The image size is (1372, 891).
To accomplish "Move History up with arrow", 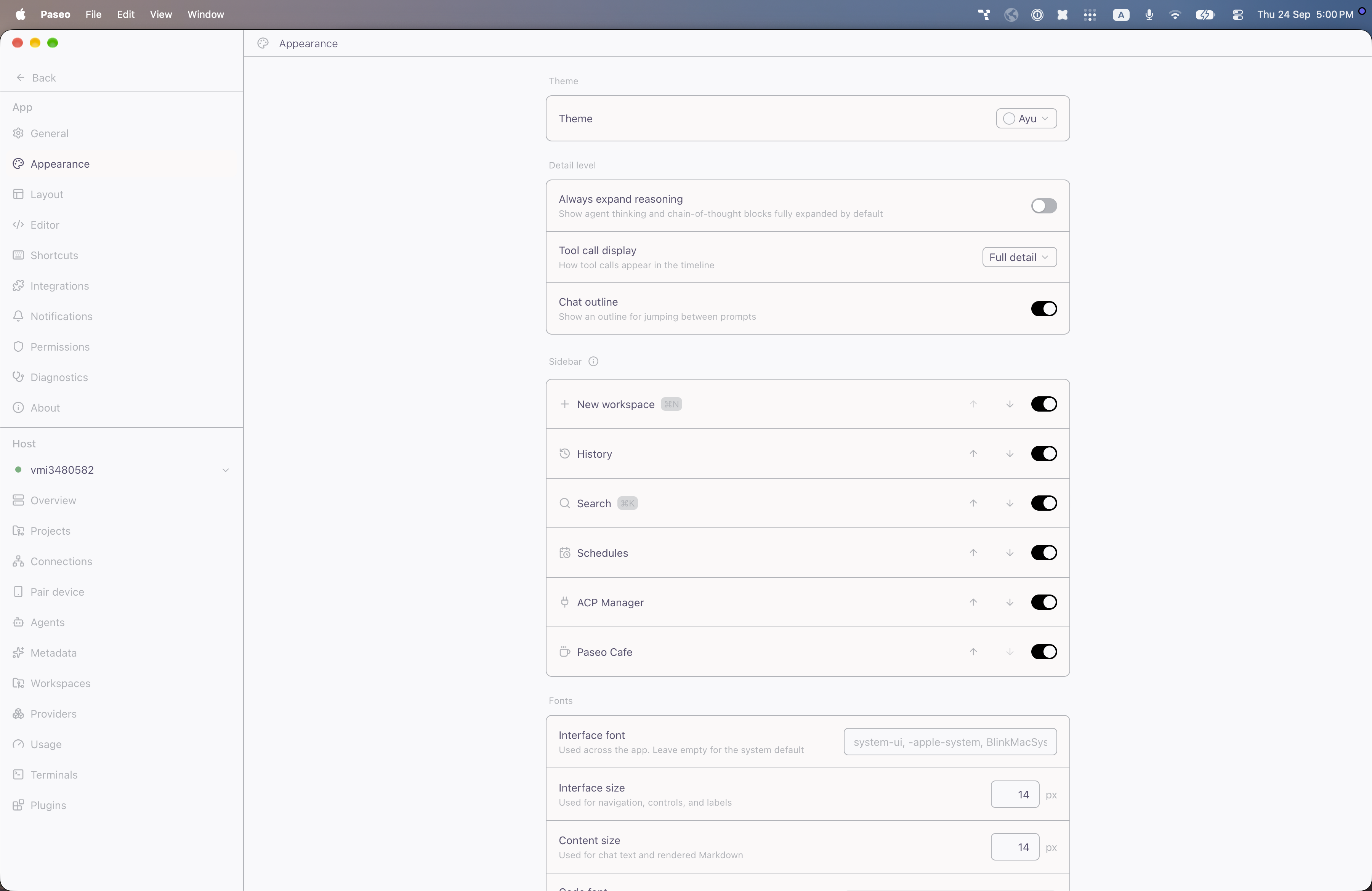I will 973,454.
